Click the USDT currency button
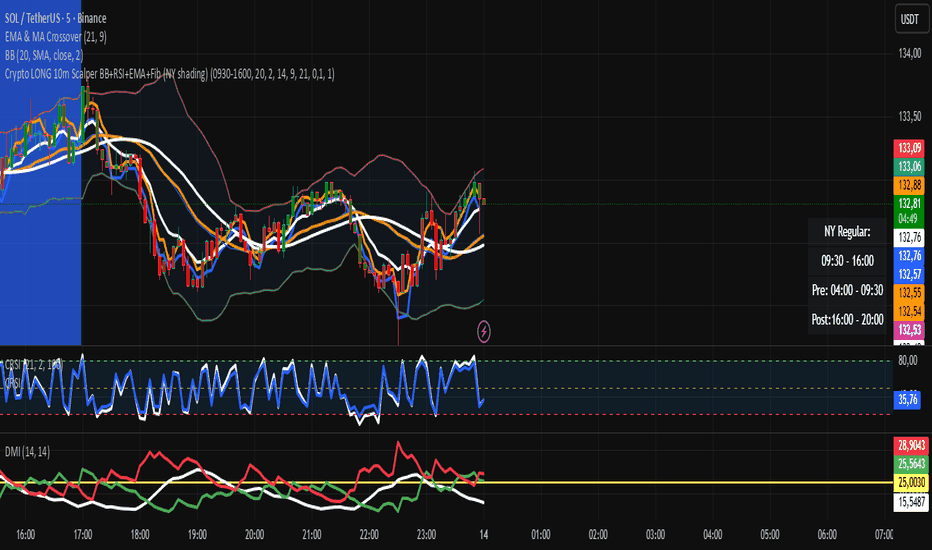This screenshot has height=550, width=932. pos(909,18)
